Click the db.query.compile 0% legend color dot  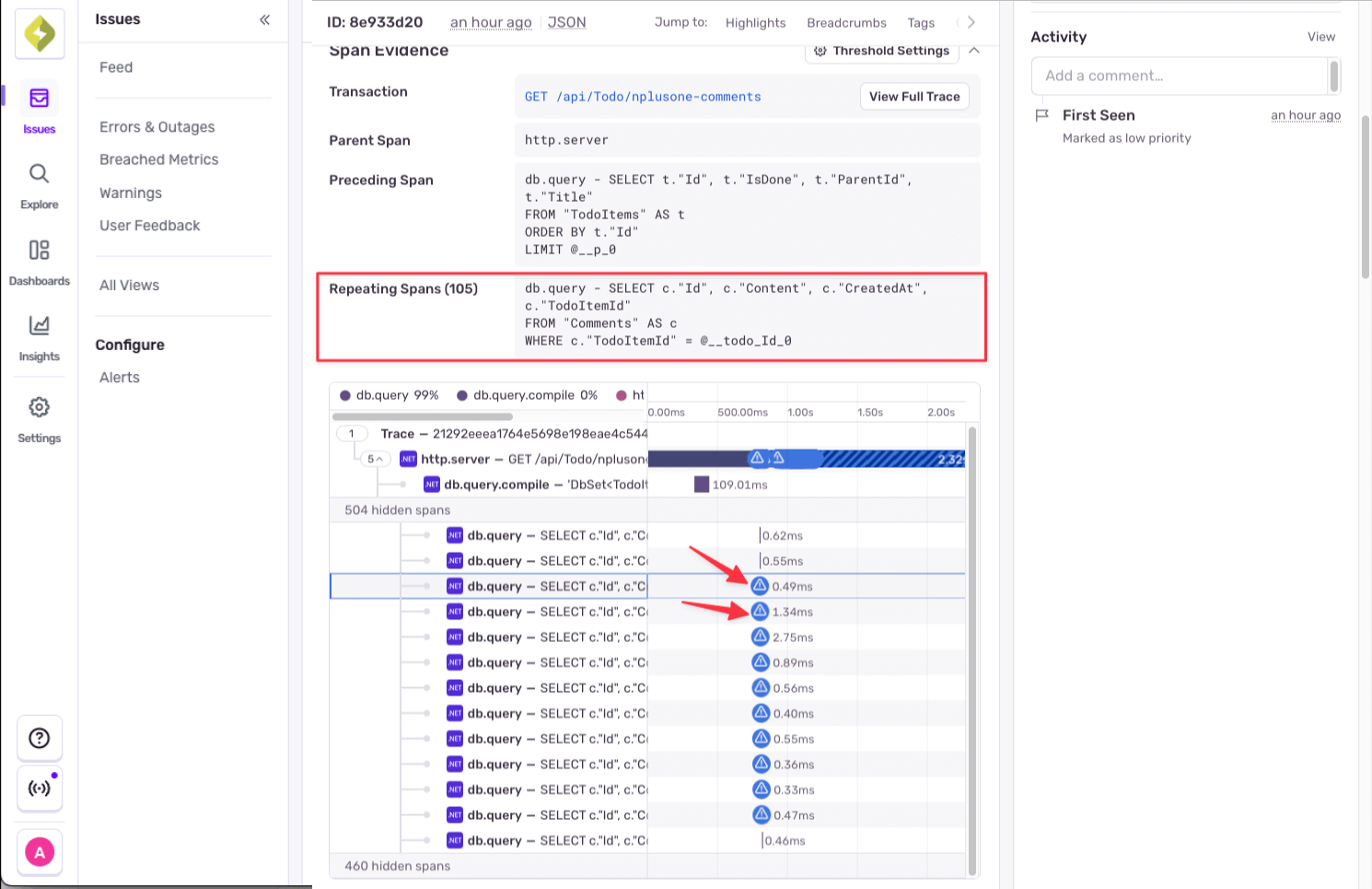coord(462,395)
